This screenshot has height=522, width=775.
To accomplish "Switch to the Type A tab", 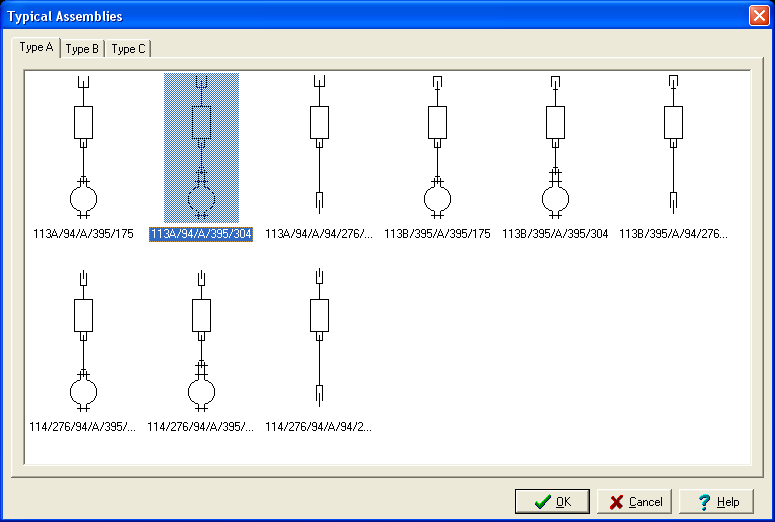I will pos(36,47).
